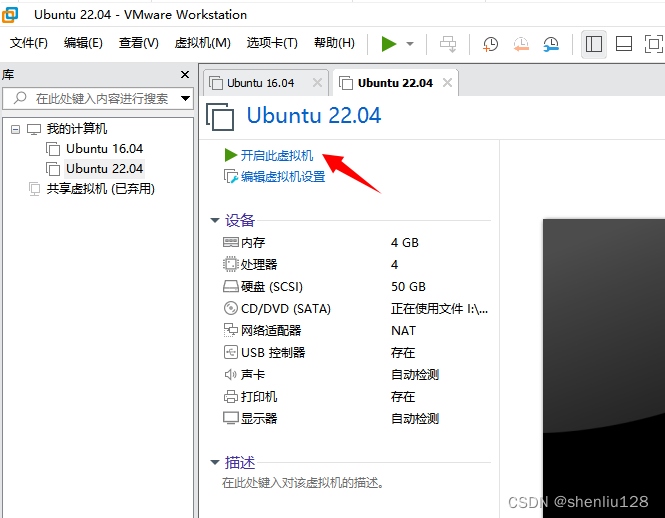665x518 pixels.
Task: Open the 查看(V) menu
Action: (139, 43)
